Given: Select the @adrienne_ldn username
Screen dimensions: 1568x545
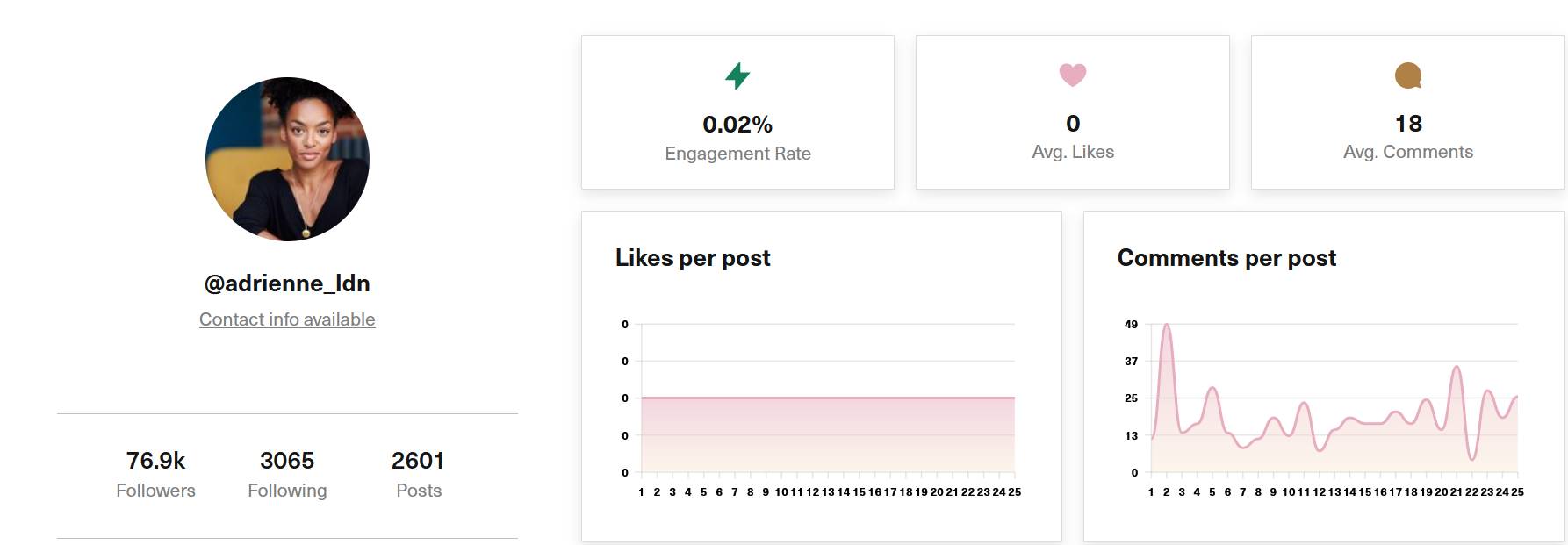Looking at the screenshot, I should (x=287, y=283).
